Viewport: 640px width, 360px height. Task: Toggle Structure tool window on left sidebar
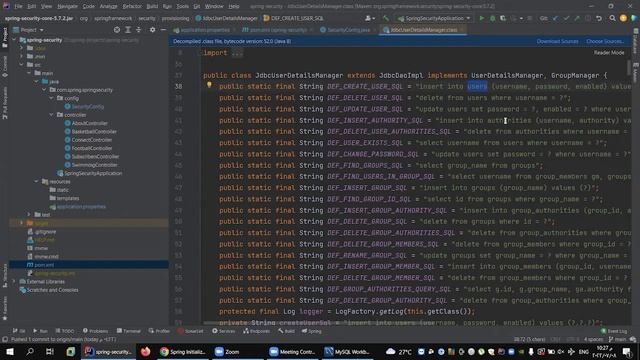(x=5, y=276)
